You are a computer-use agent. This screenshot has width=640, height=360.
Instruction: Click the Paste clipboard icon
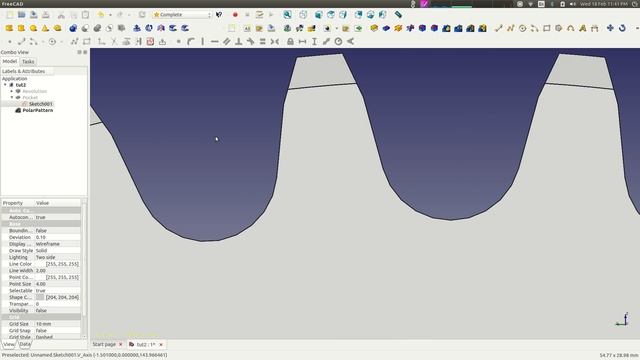point(85,15)
